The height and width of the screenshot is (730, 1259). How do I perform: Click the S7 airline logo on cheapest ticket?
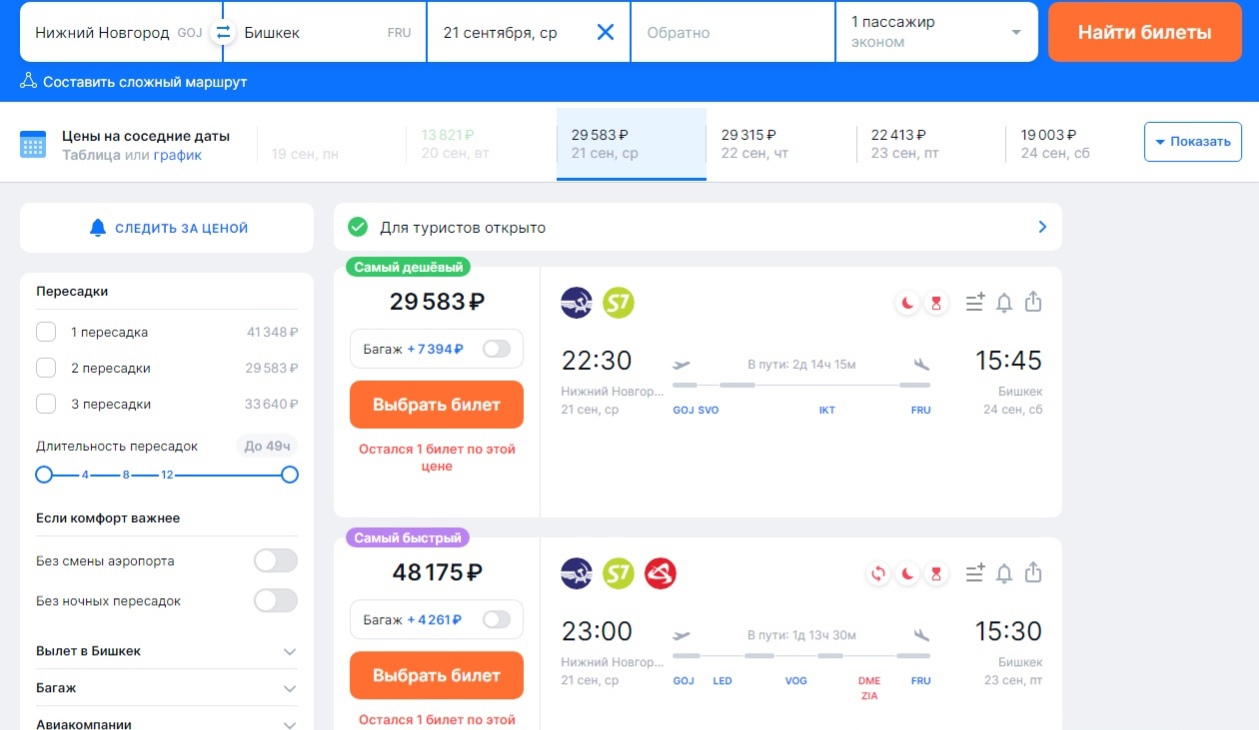point(618,302)
